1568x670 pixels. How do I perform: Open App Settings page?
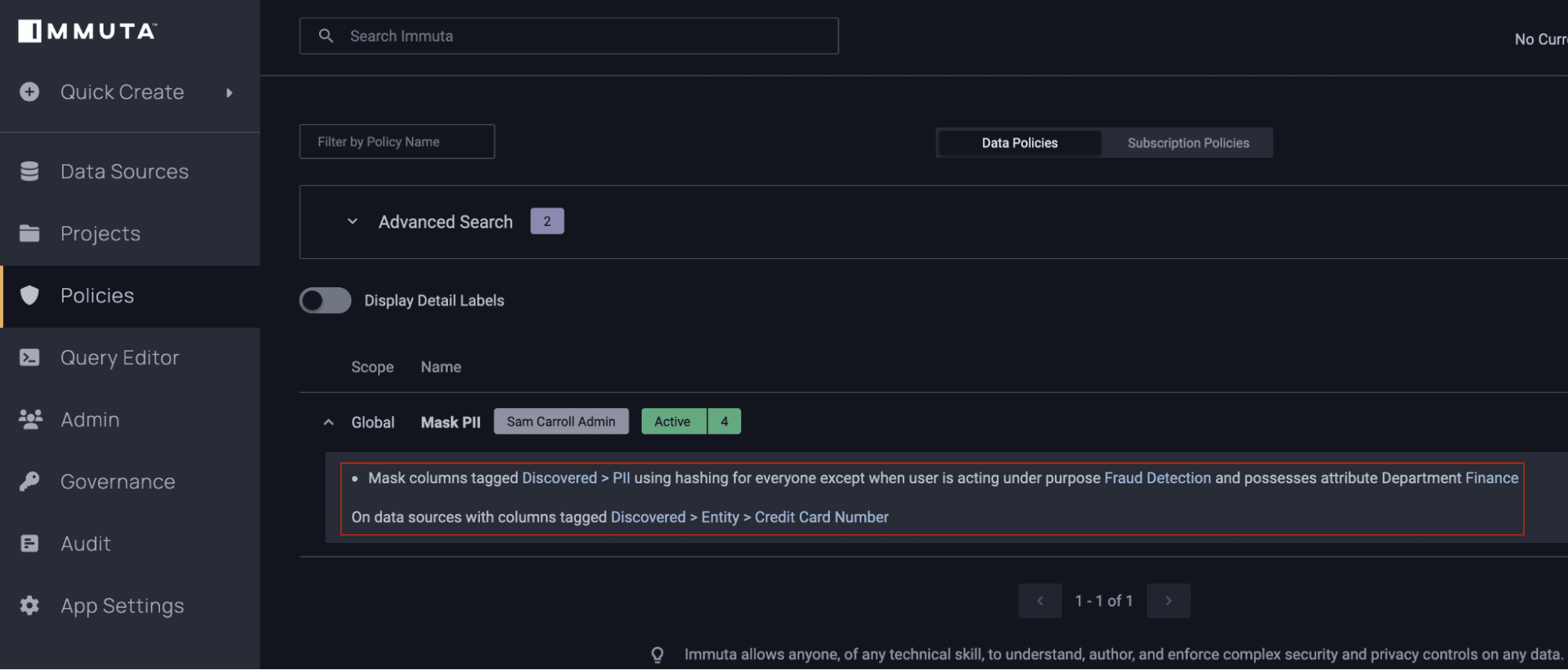[x=122, y=605]
